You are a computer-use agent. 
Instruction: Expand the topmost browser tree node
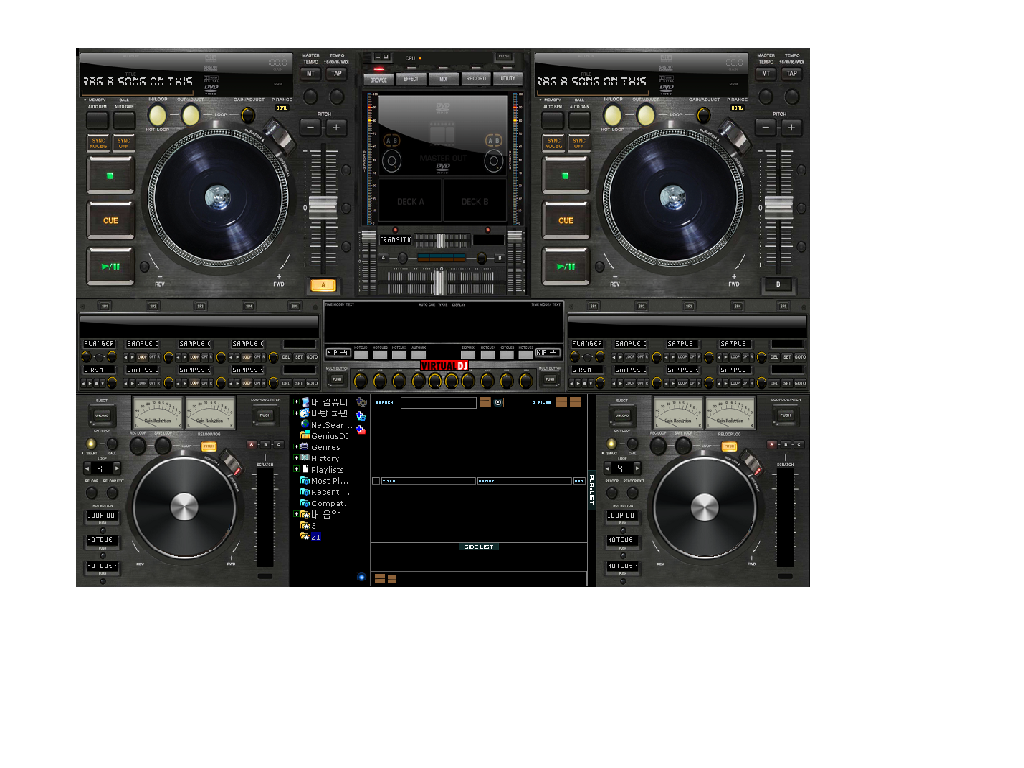[296, 402]
